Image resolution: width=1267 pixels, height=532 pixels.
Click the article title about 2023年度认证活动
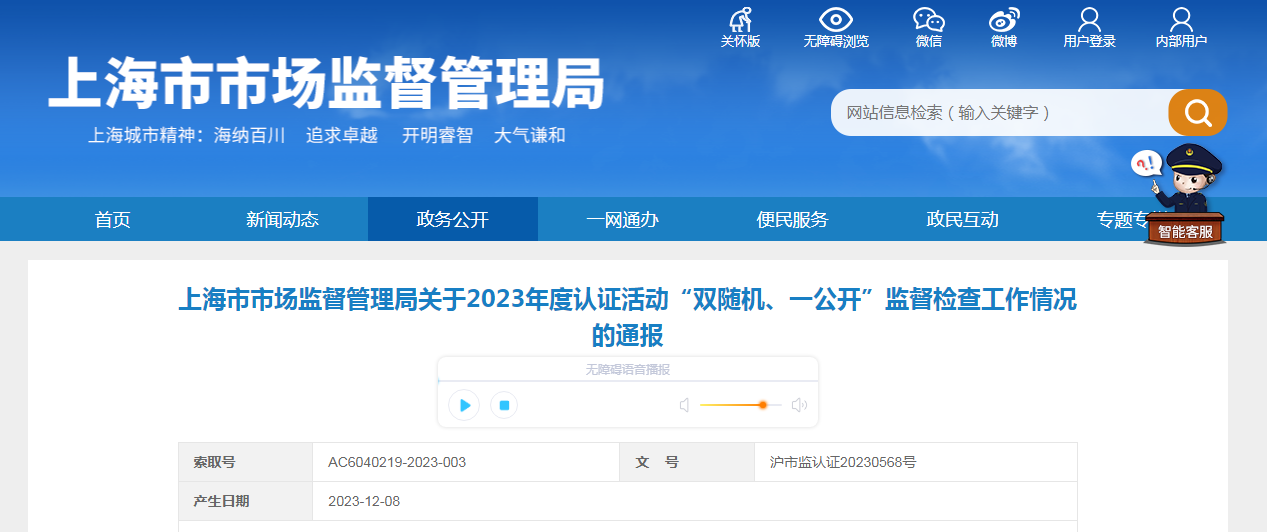pyautogui.click(x=627, y=316)
